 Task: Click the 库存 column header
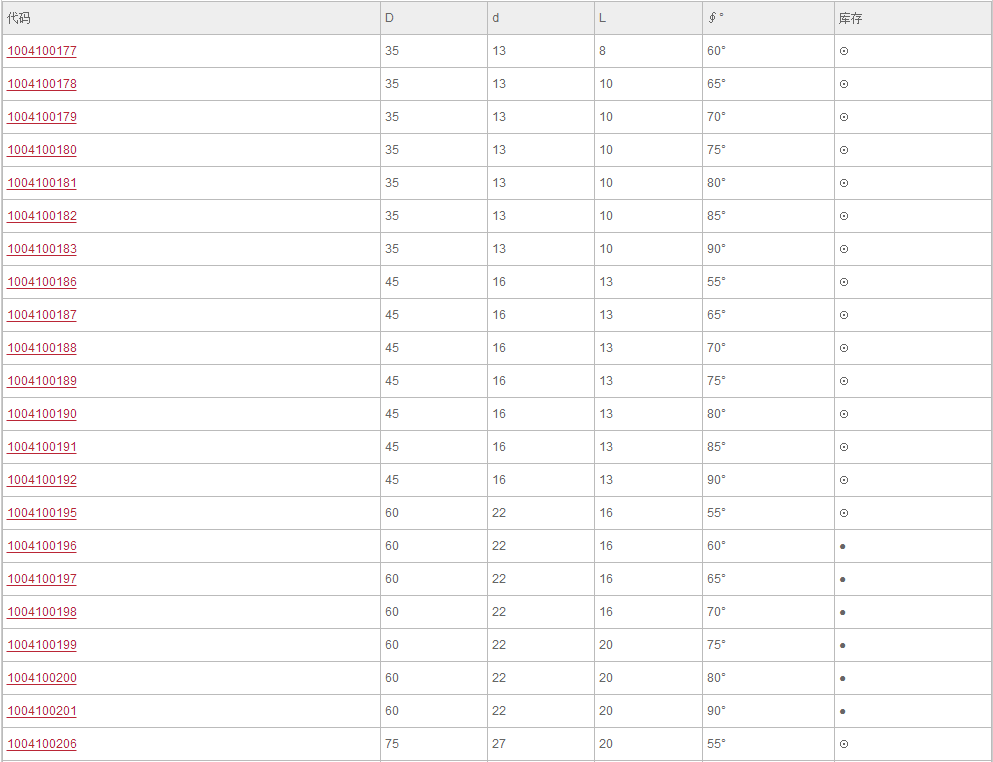coord(851,18)
